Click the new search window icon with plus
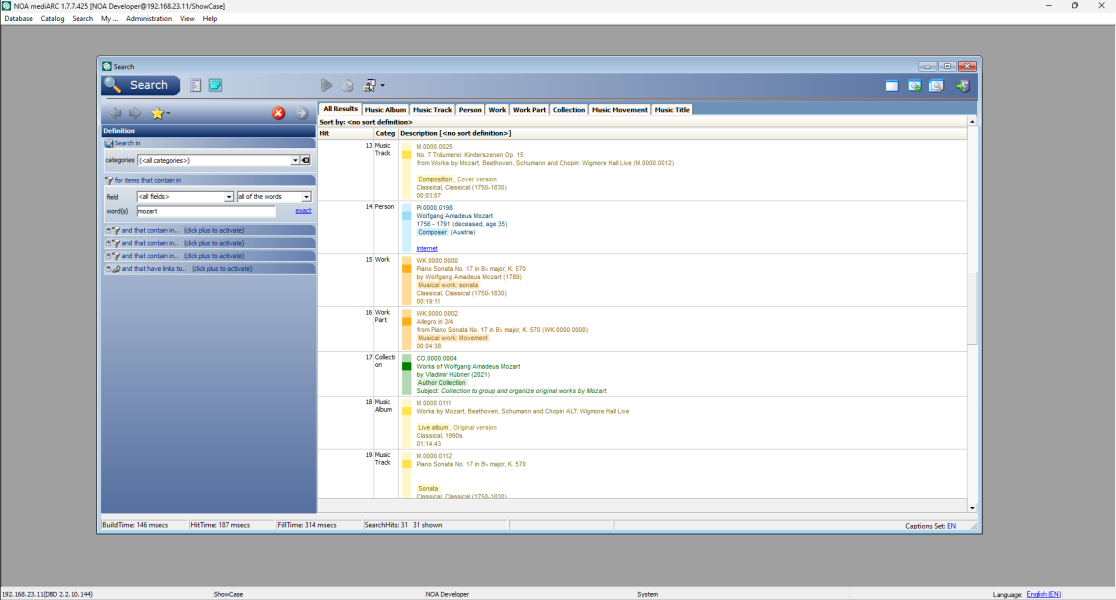 click(915, 86)
